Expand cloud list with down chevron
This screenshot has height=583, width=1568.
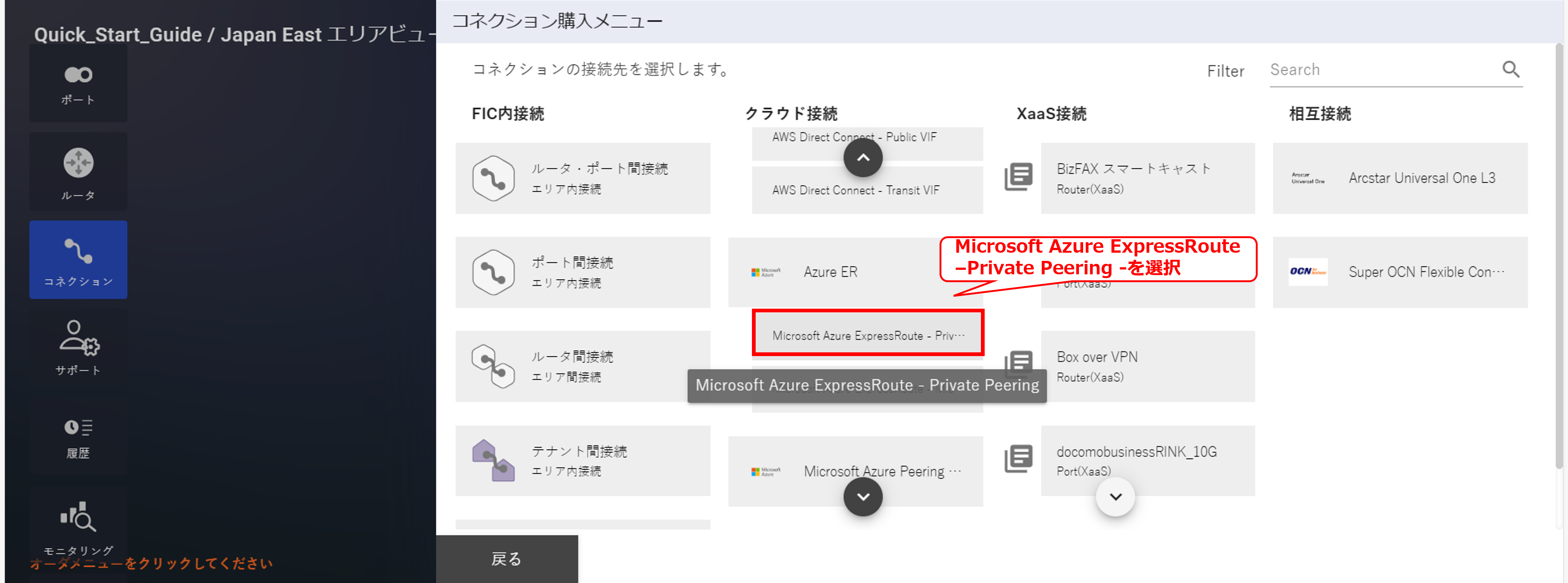(x=863, y=497)
